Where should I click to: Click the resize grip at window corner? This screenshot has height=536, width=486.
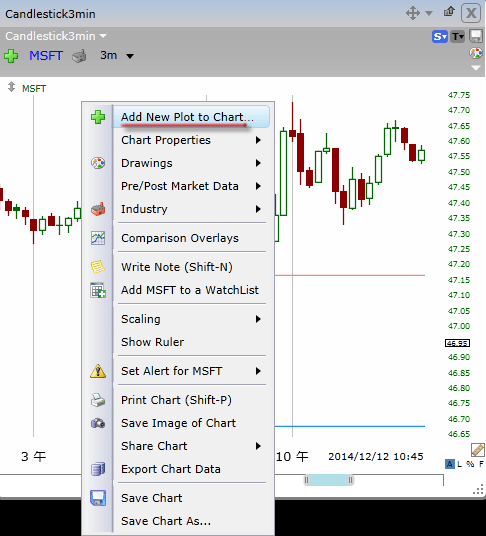coord(478,489)
